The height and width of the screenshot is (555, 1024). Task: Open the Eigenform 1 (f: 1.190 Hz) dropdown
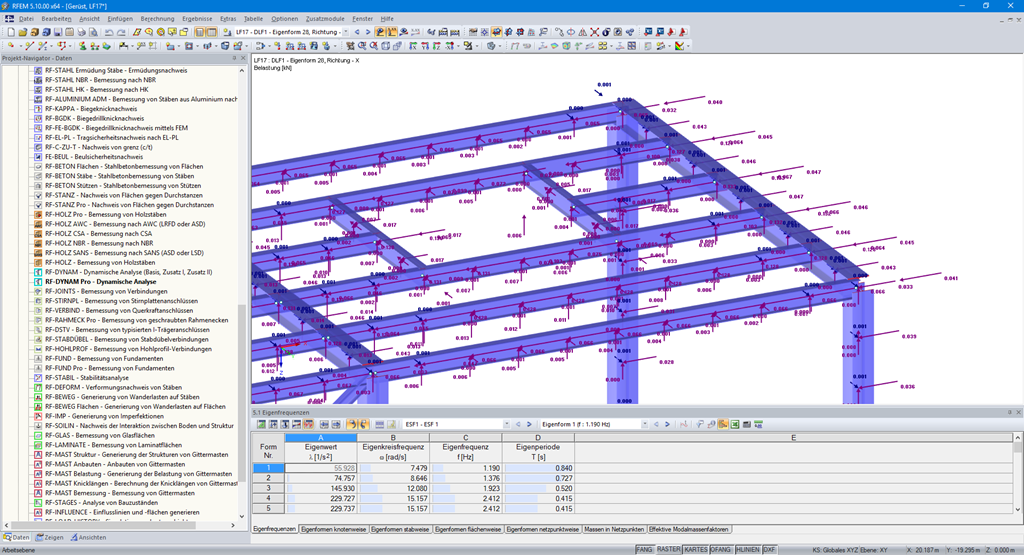pyautogui.click(x=645, y=424)
